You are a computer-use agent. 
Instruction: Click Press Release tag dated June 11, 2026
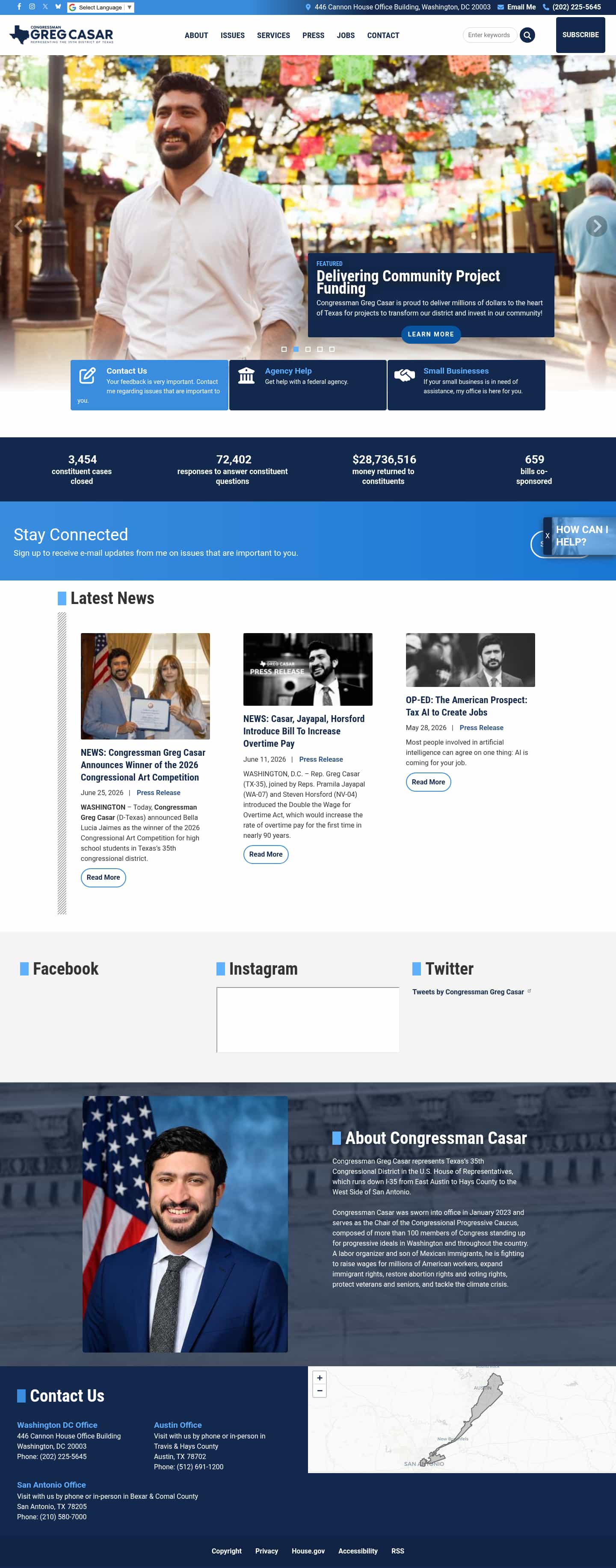pos(321,759)
